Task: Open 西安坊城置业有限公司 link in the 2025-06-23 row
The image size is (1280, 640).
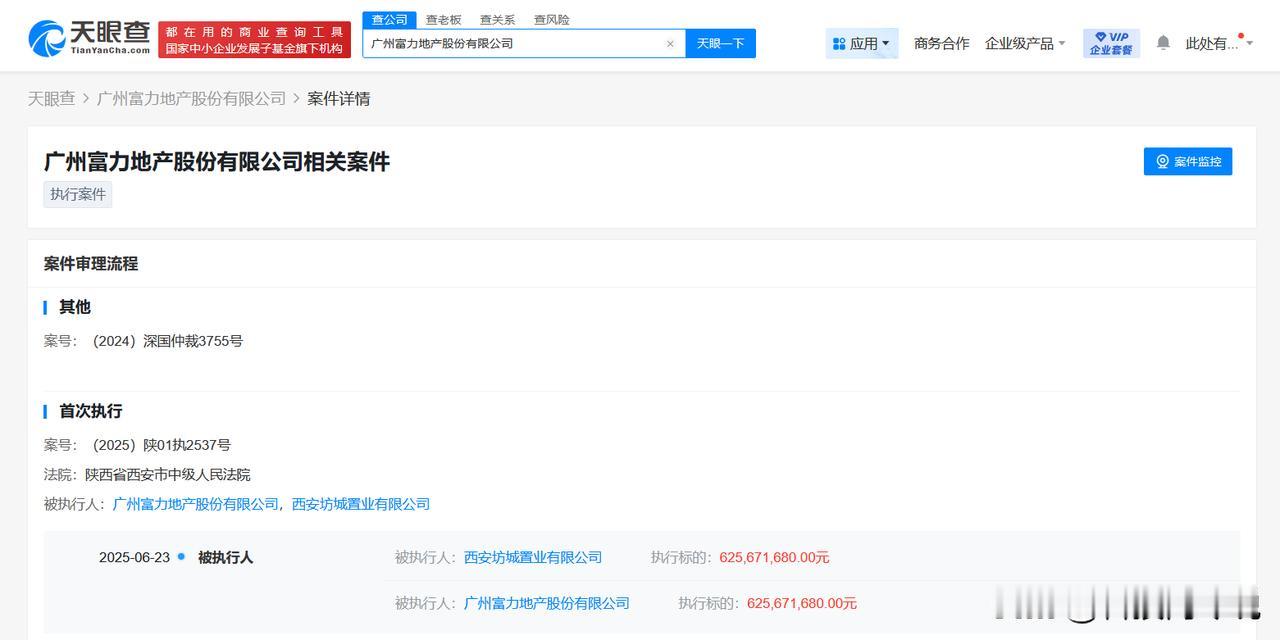Action: point(533,557)
